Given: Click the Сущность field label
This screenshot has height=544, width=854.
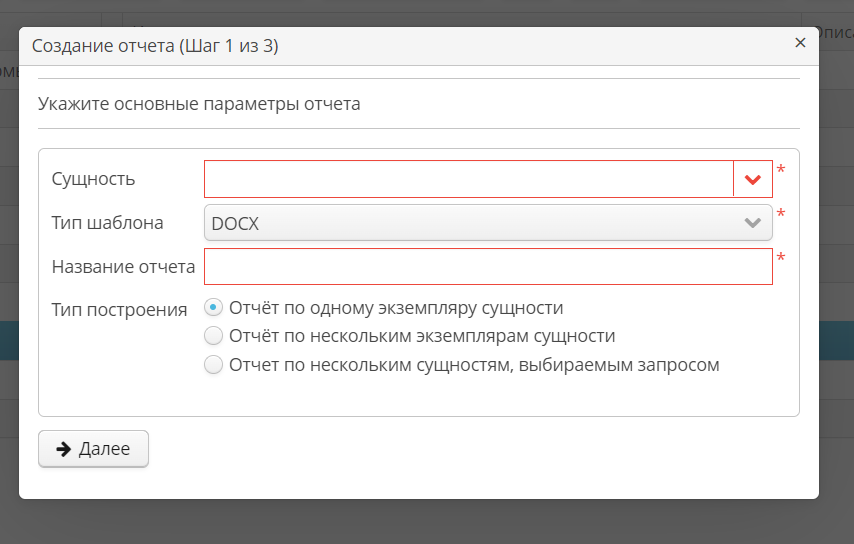Looking at the screenshot, I should (93, 179).
